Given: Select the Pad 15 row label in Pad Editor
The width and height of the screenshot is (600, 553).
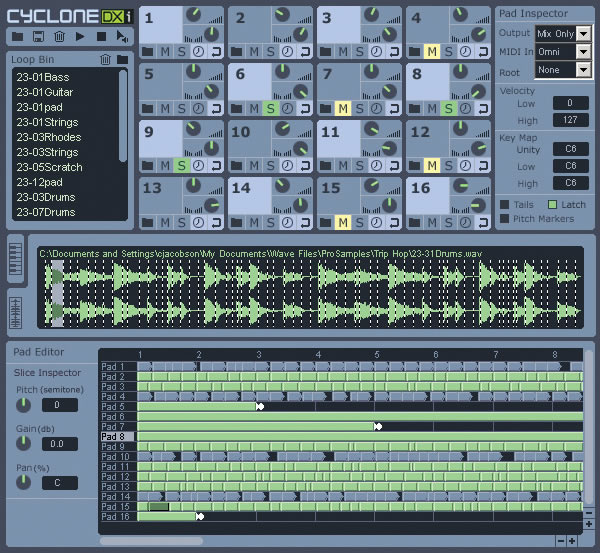Looking at the screenshot, I should (x=117, y=506).
